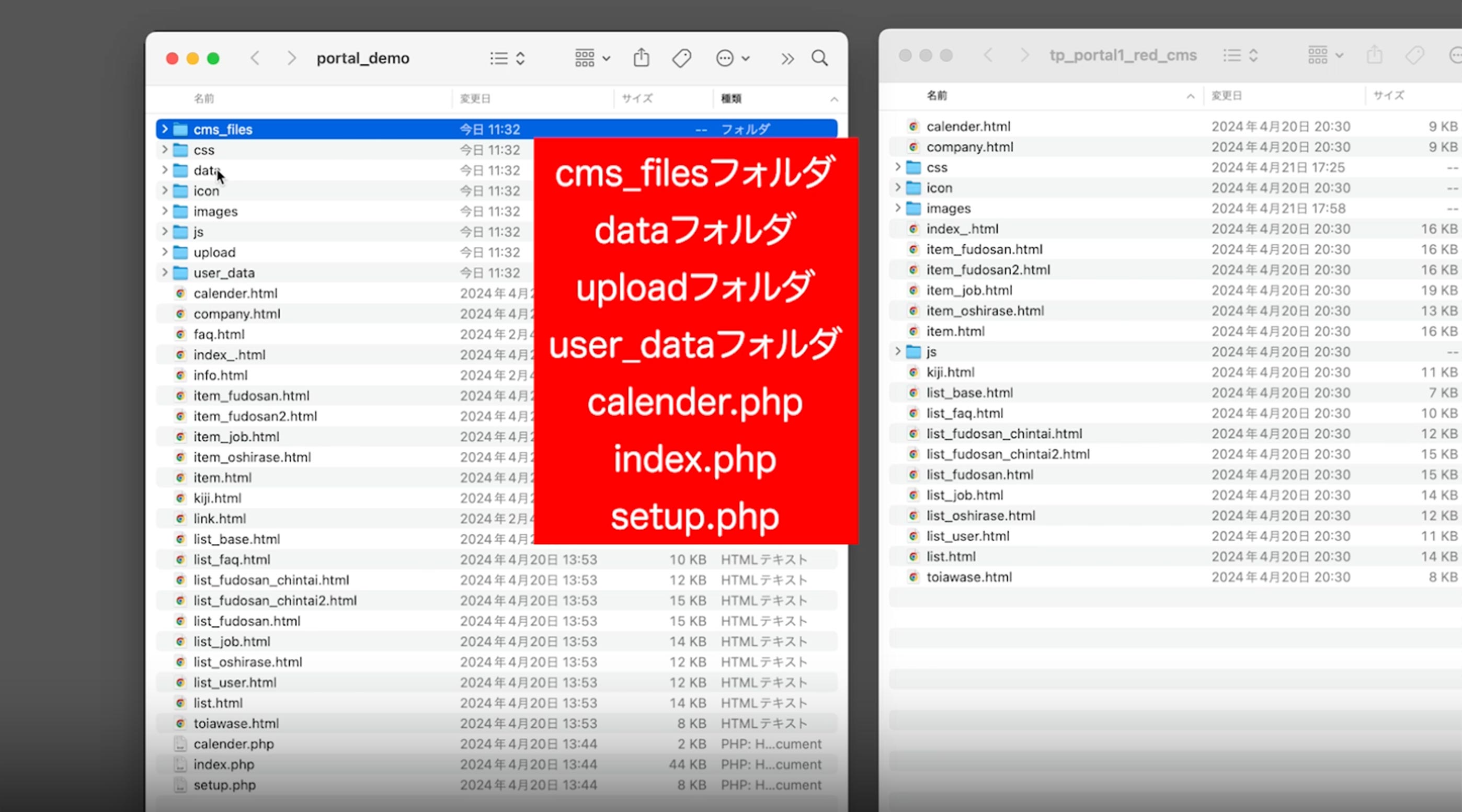1462x812 pixels.
Task: Expand the data folder in portal_demo
Action: point(165,170)
